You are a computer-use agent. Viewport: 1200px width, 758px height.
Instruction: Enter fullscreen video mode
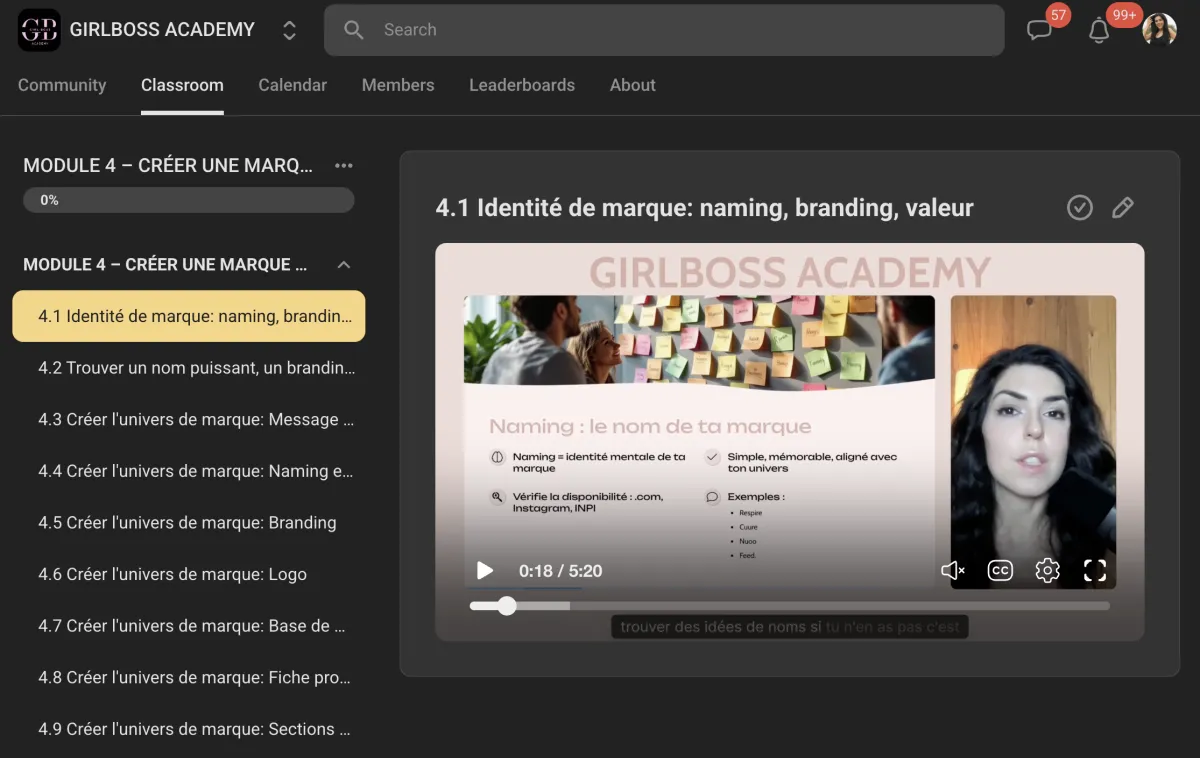pos(1095,571)
